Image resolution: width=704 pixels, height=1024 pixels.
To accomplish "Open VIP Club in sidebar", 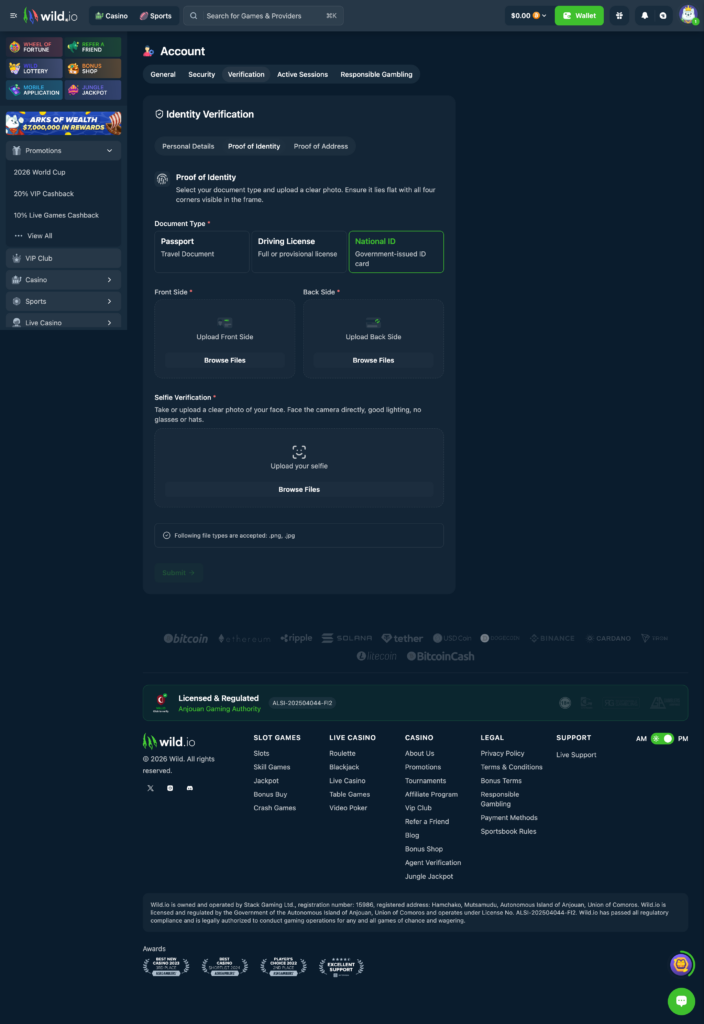I will click(63, 259).
